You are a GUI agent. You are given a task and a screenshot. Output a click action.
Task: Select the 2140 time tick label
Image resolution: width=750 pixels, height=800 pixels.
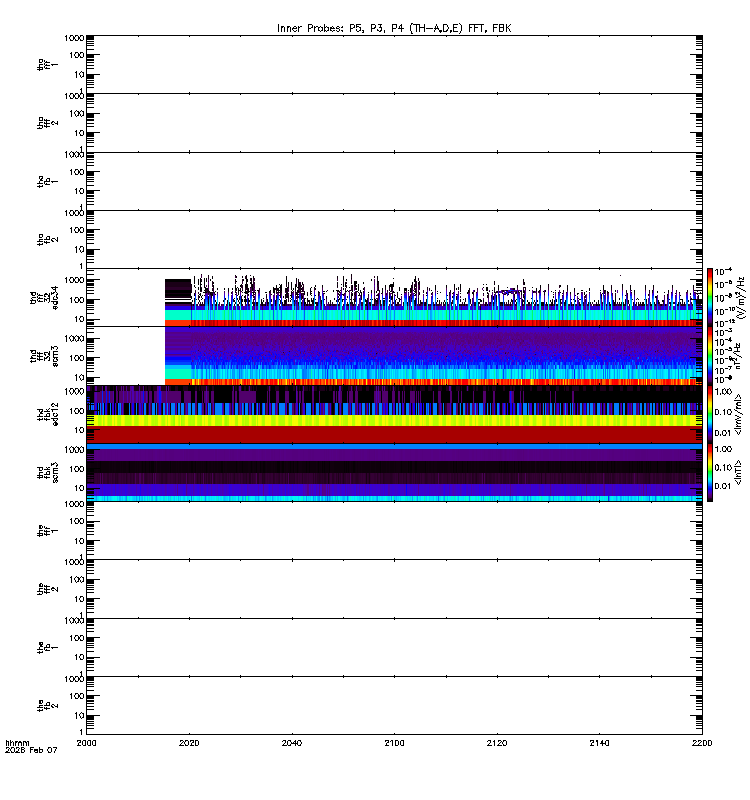tap(599, 743)
